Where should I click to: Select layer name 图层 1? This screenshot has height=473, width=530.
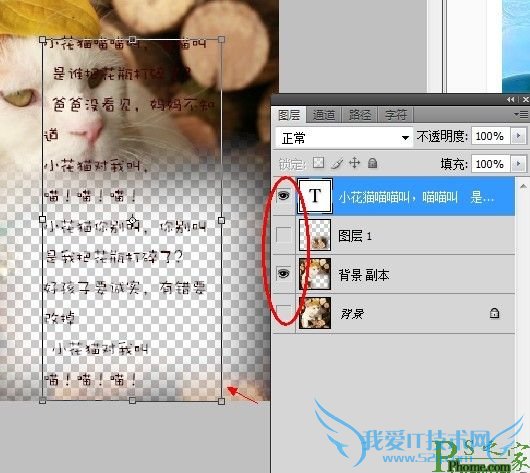point(355,236)
